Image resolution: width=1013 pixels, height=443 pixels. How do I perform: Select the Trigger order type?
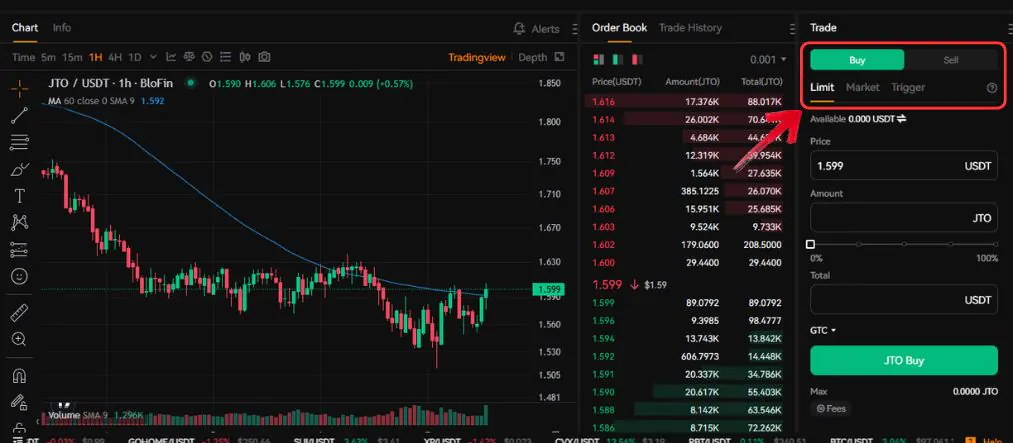pos(908,87)
